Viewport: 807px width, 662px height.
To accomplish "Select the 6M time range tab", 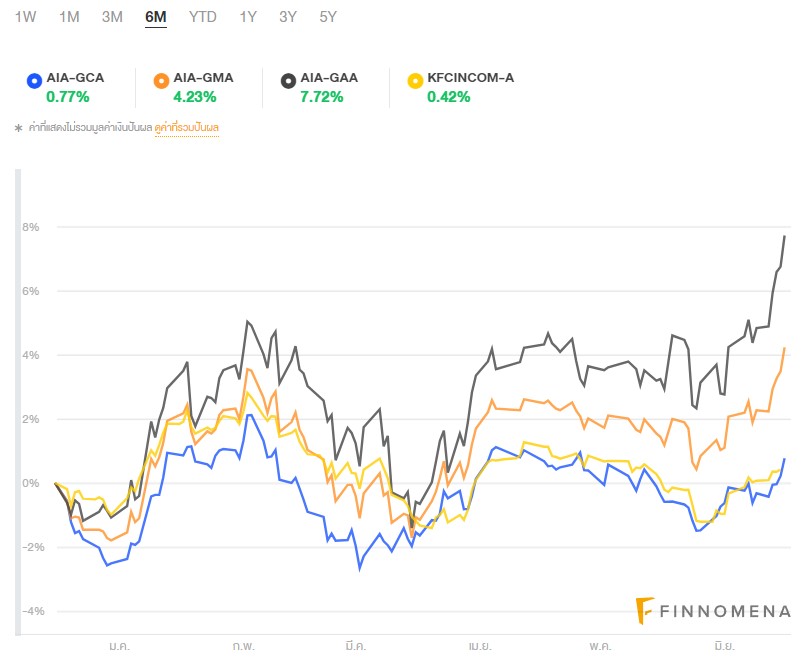I will pyautogui.click(x=156, y=17).
